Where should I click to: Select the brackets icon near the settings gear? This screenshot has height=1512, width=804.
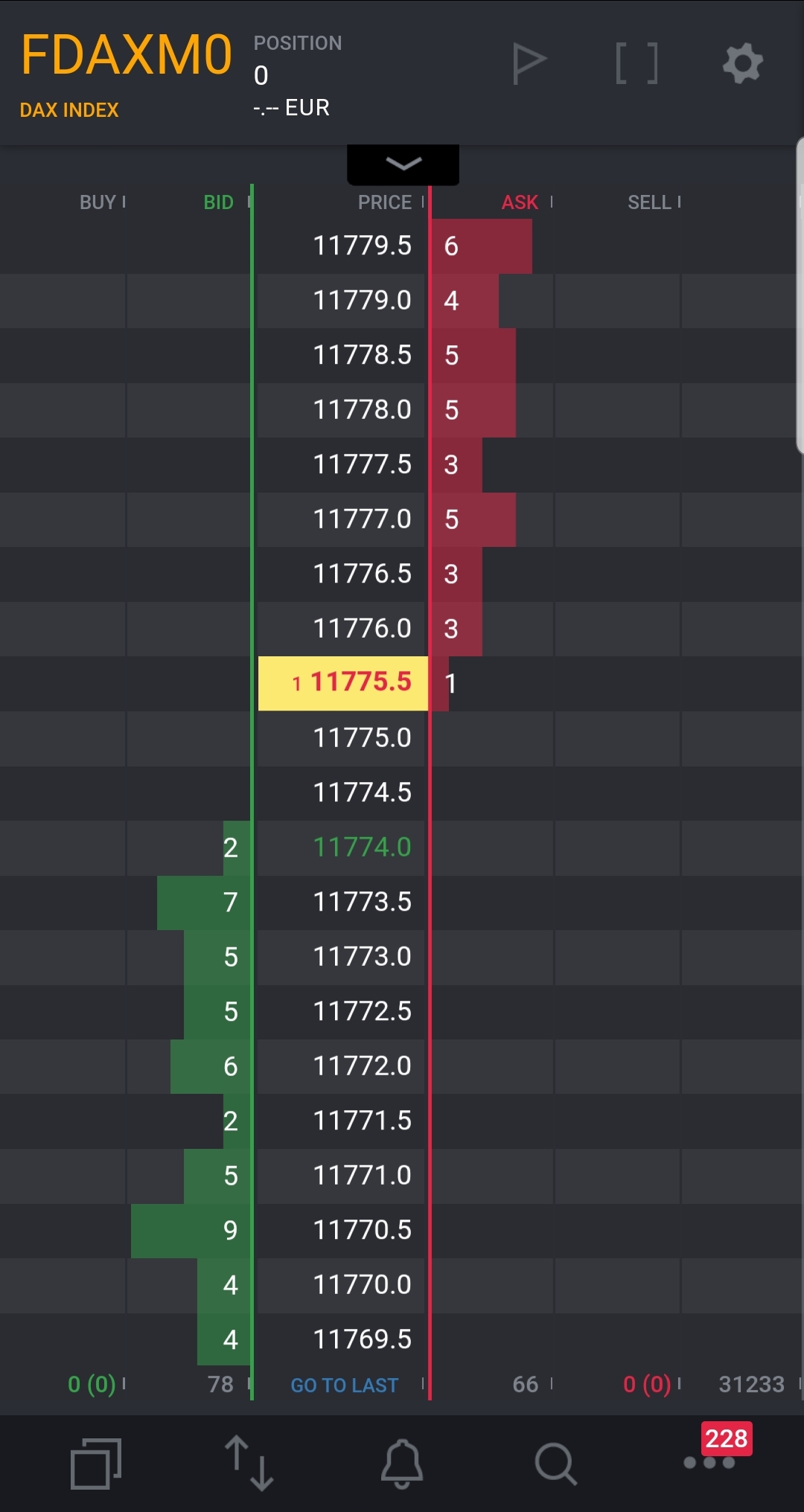click(x=636, y=63)
